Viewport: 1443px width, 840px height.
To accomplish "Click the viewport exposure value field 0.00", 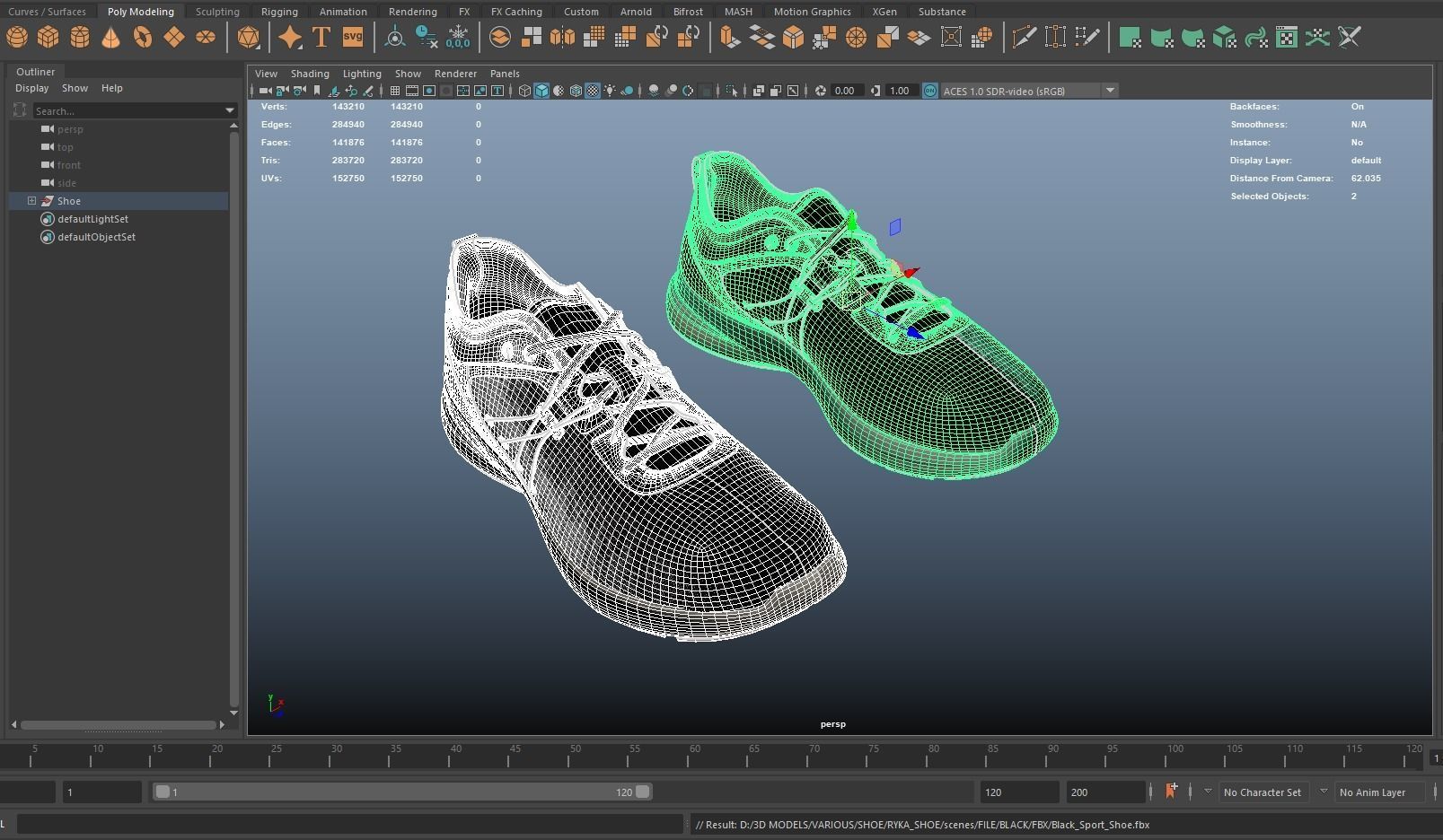I will point(845,91).
